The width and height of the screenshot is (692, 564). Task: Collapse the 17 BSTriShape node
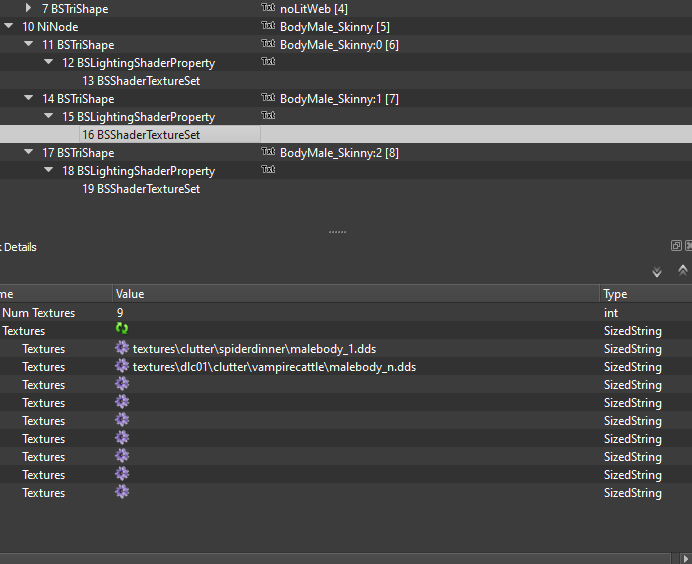click(29, 152)
